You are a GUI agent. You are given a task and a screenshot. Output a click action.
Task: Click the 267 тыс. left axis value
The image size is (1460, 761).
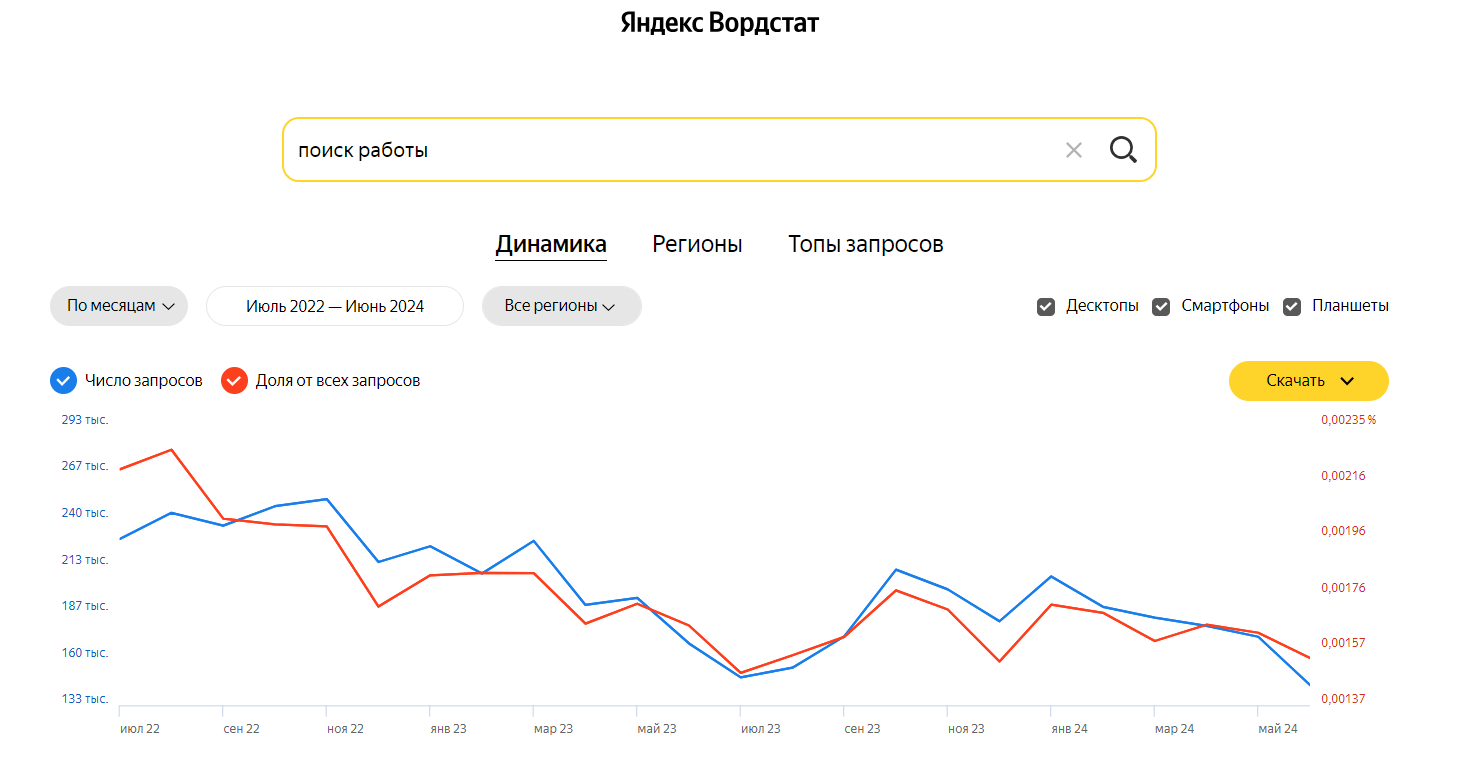tap(85, 466)
